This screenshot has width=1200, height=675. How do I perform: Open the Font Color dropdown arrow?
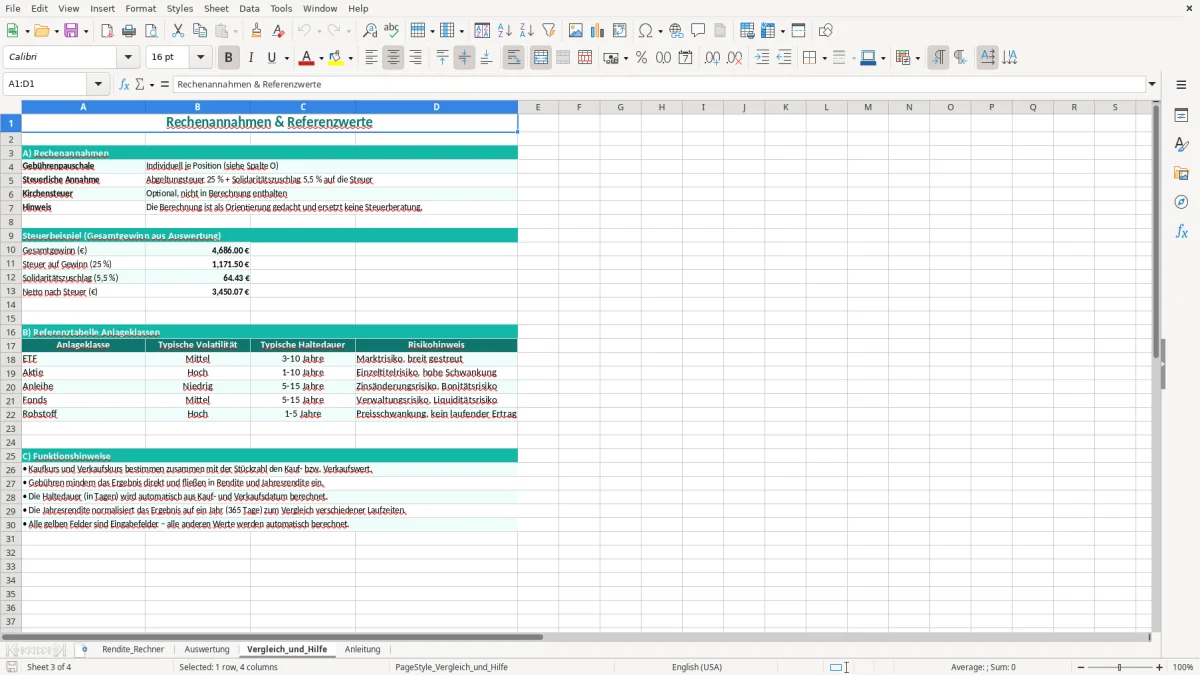pos(321,58)
